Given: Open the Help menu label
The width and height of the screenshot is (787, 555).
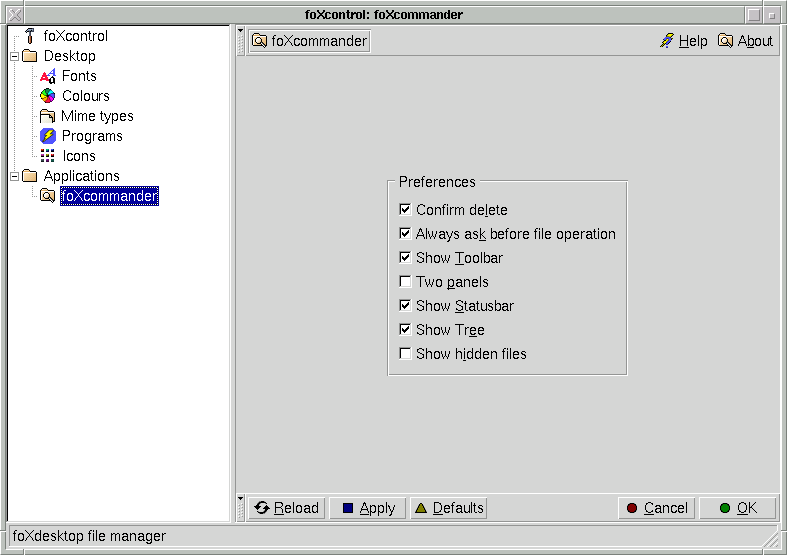Looking at the screenshot, I should pos(693,41).
